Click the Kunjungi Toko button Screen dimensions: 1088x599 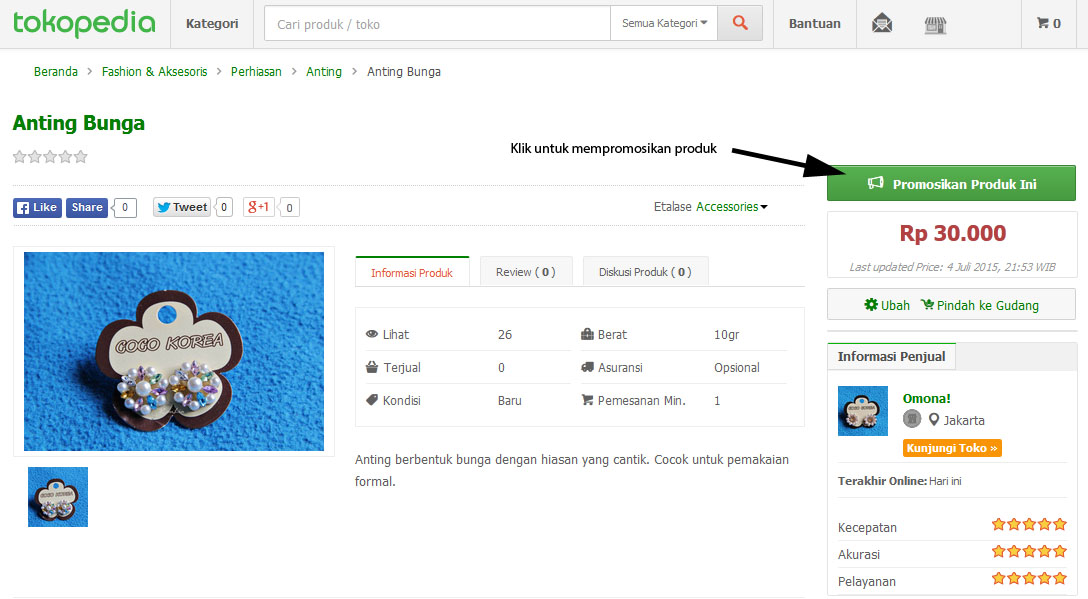pos(952,448)
